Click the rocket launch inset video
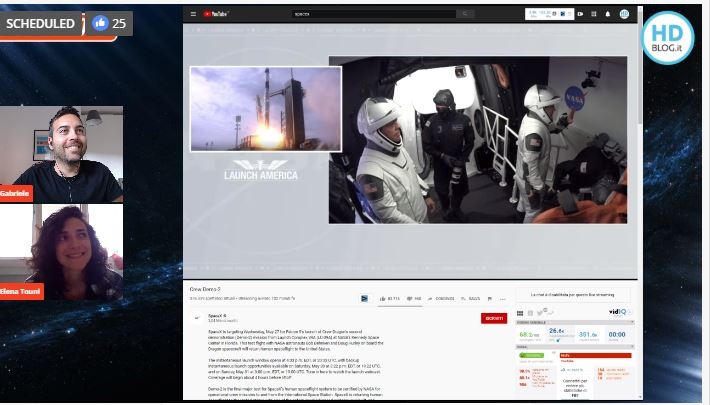710x405 pixels. coord(266,109)
